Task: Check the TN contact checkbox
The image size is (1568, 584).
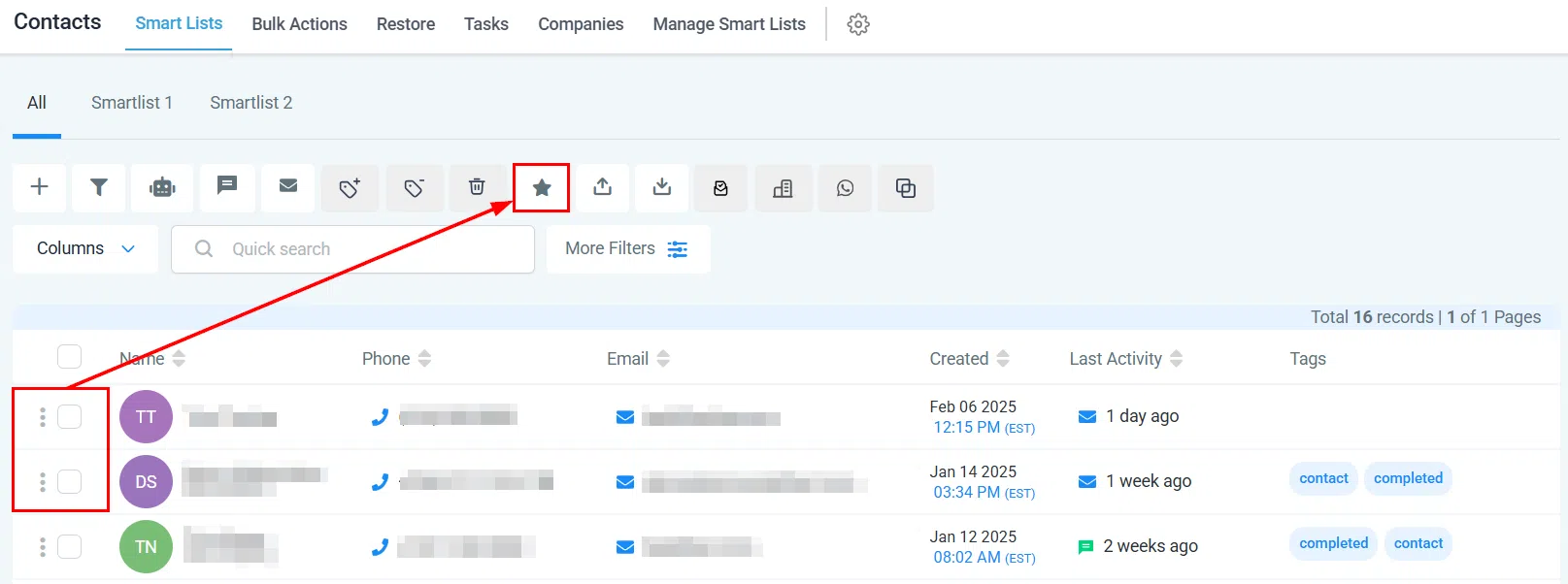Action: coord(69,546)
